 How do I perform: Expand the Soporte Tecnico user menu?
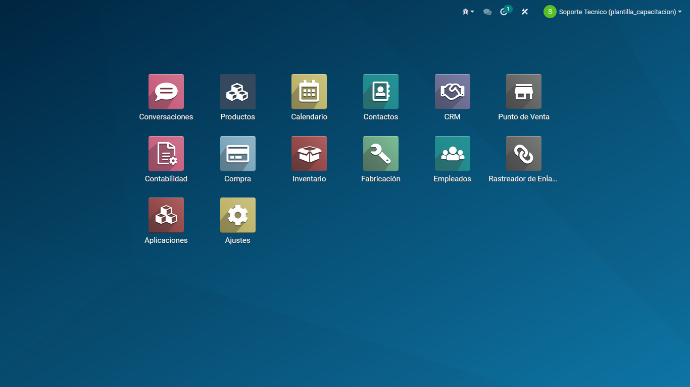point(613,12)
